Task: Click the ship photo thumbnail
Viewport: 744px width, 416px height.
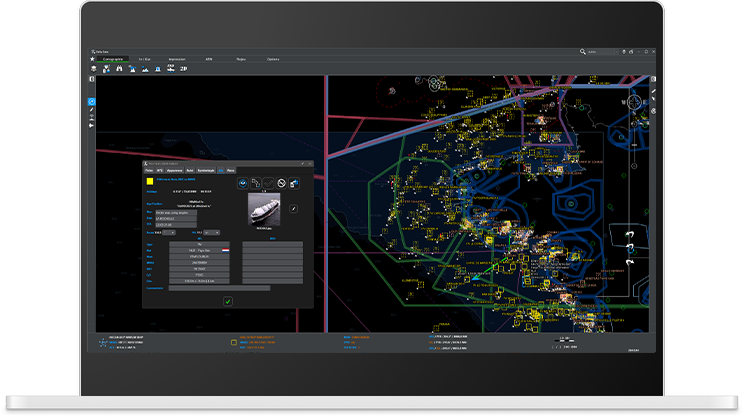Action: tap(264, 208)
